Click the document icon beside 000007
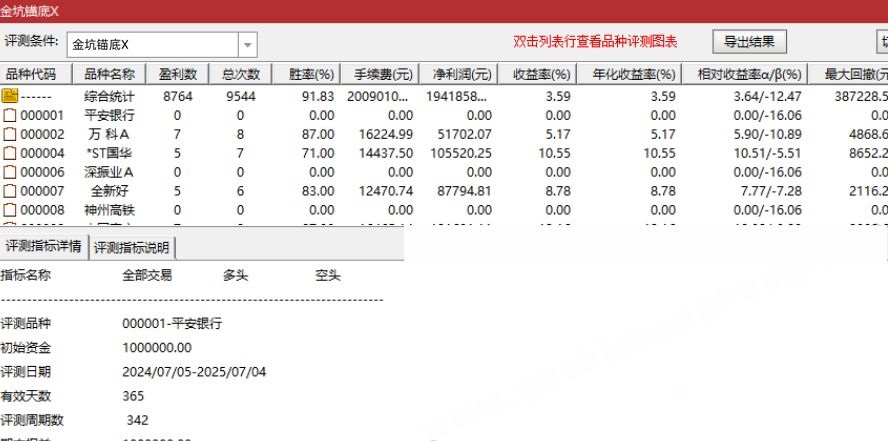Viewport: 888px width, 441px height. pos(10,191)
